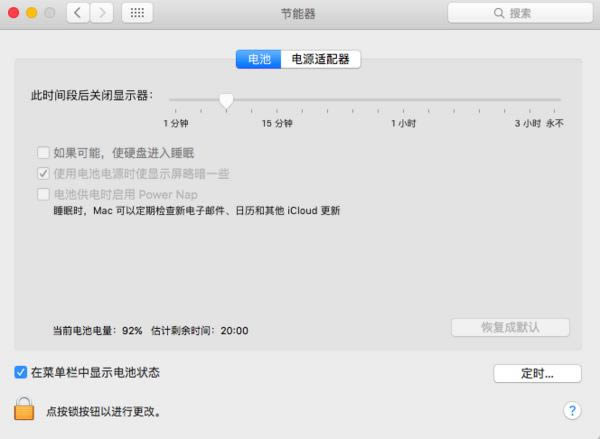Click the 此时间段后关闭显示器 label
Image resolution: width=600 pixels, height=439 pixels.
pyautogui.click(x=92, y=95)
